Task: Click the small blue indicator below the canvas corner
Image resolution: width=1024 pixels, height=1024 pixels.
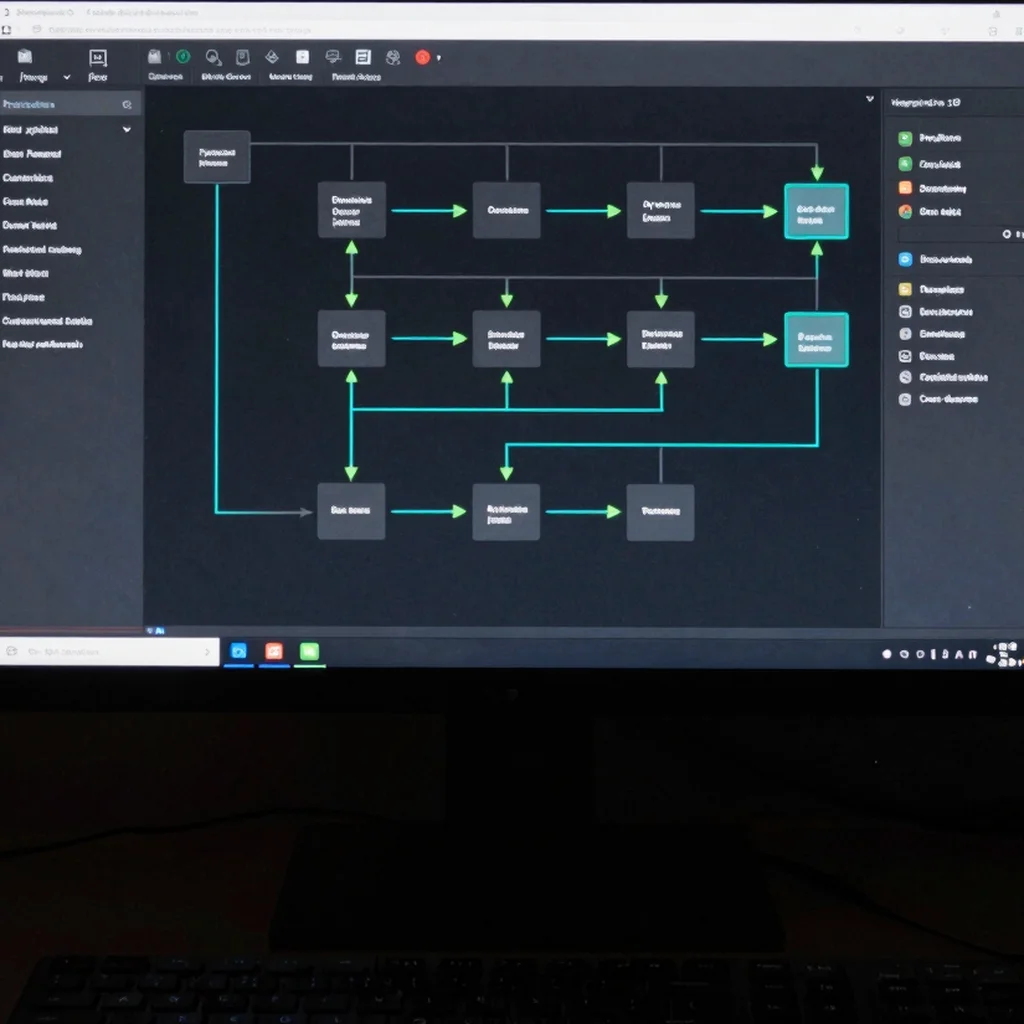Action: 155,631
